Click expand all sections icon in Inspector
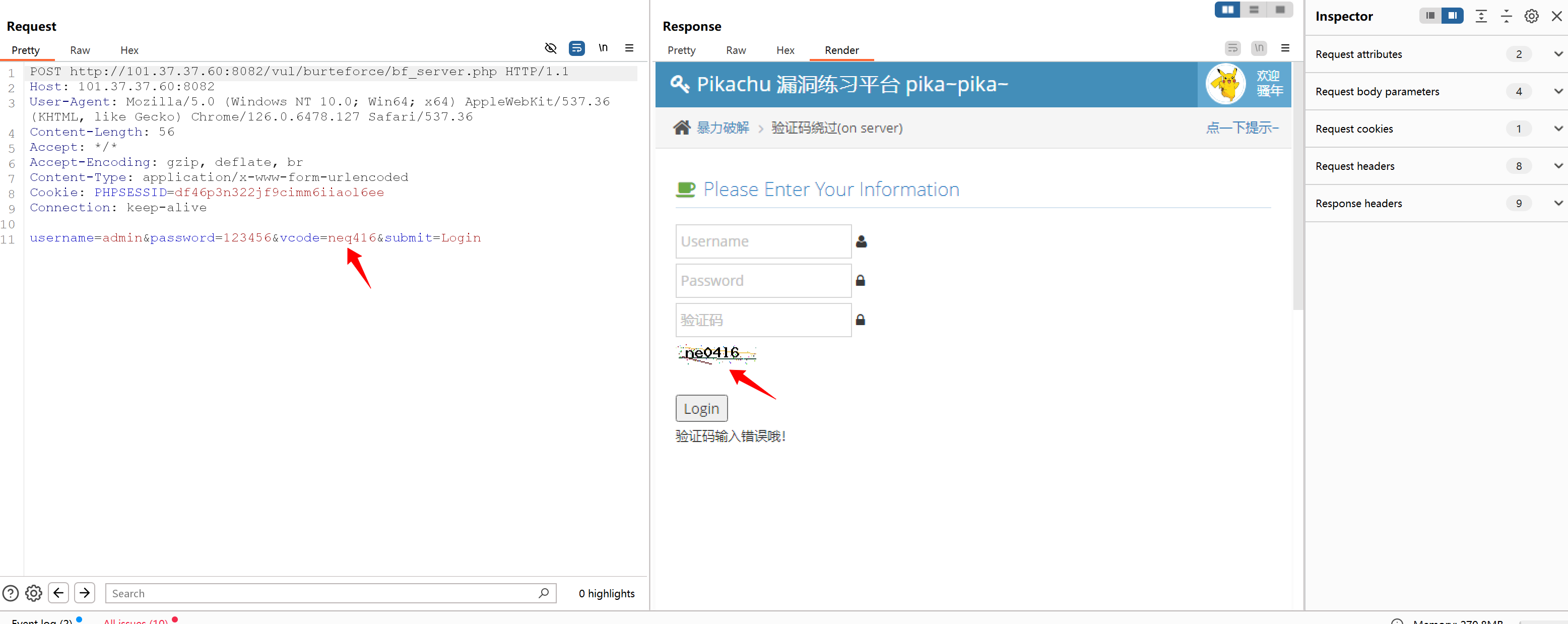The image size is (1568, 624). [1481, 17]
